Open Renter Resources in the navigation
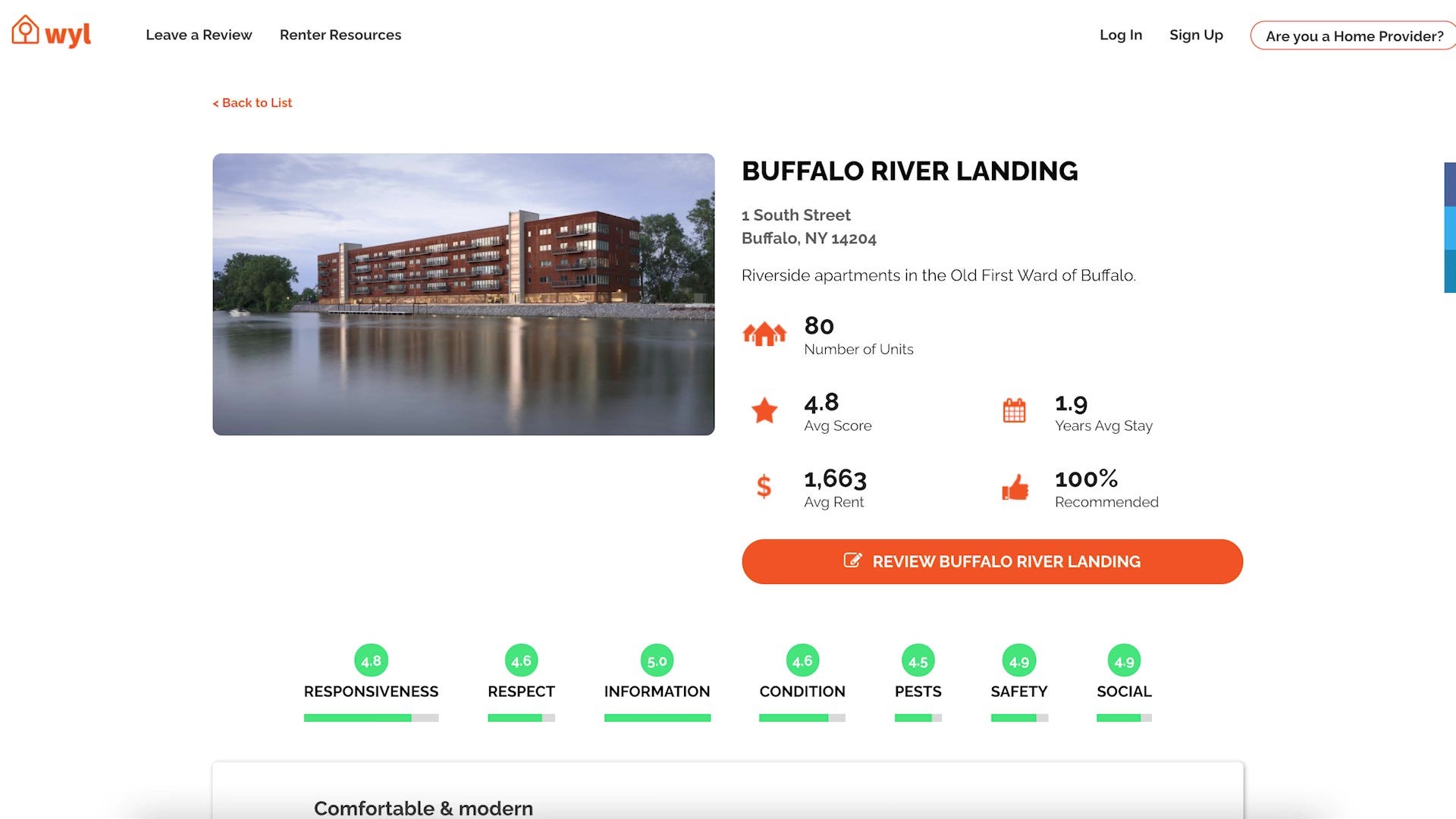 coord(340,35)
